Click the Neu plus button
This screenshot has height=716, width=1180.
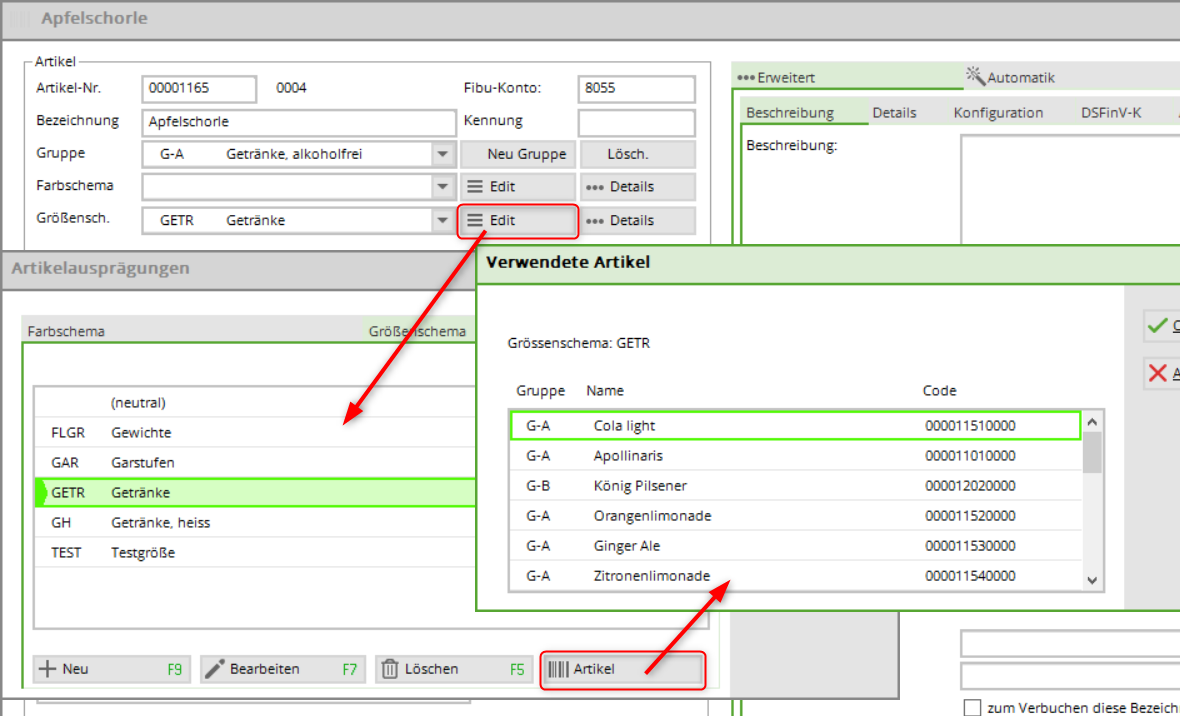111,670
